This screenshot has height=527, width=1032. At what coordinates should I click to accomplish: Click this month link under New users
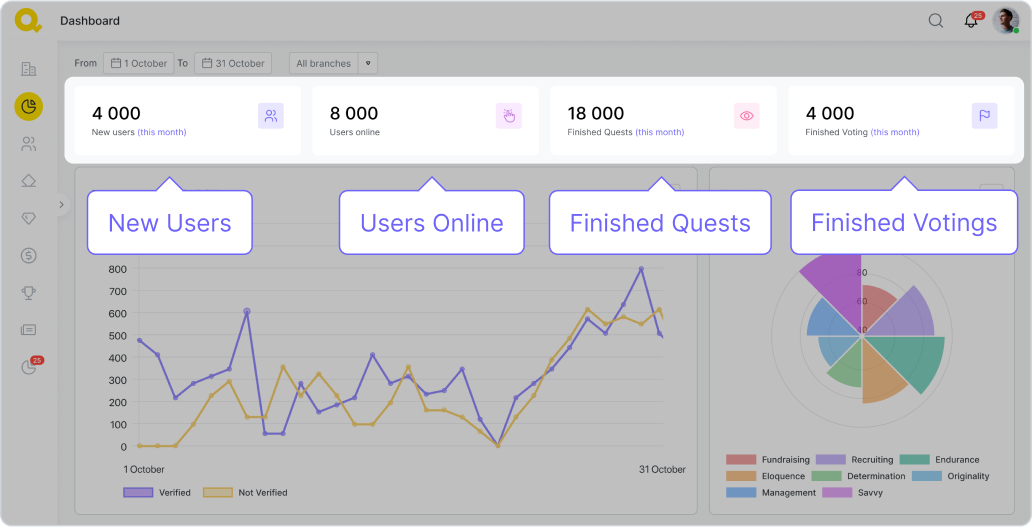(x=162, y=132)
